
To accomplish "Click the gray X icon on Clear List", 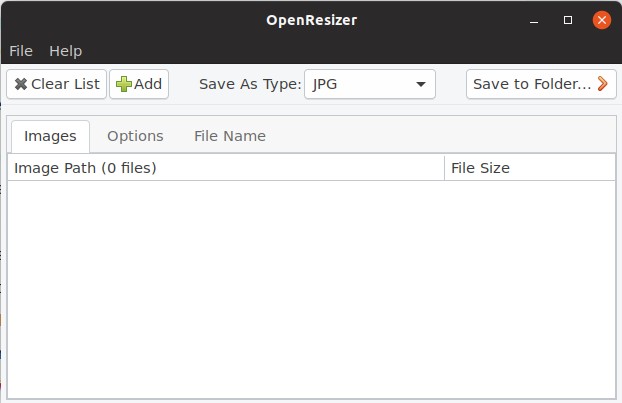I will tap(21, 84).
